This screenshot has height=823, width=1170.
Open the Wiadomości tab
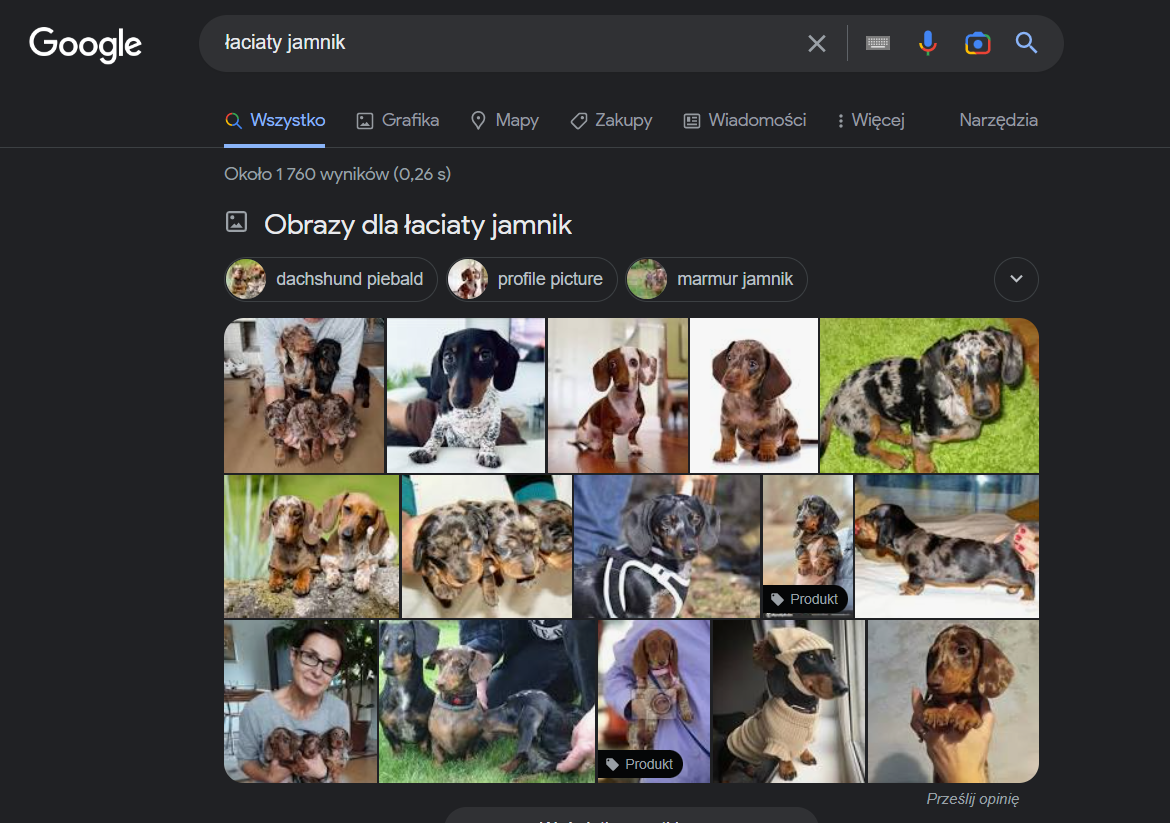click(x=745, y=120)
